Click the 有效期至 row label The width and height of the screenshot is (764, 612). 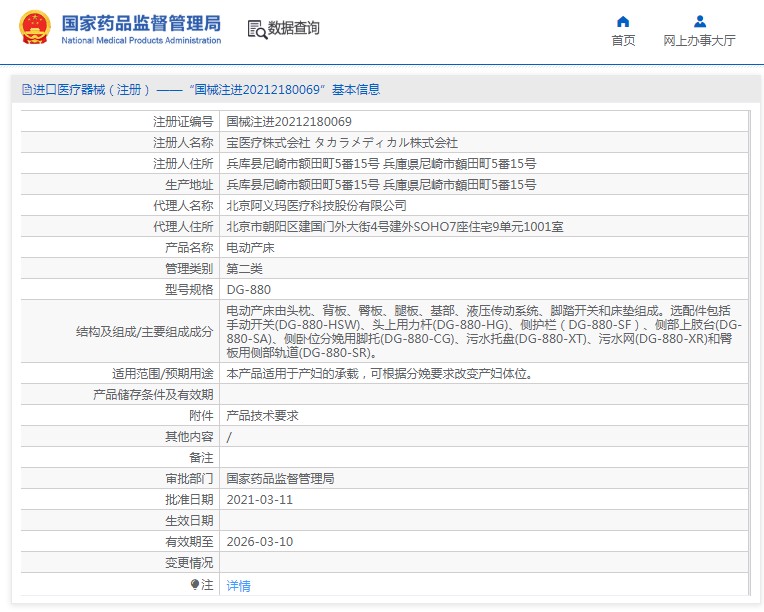[189, 541]
